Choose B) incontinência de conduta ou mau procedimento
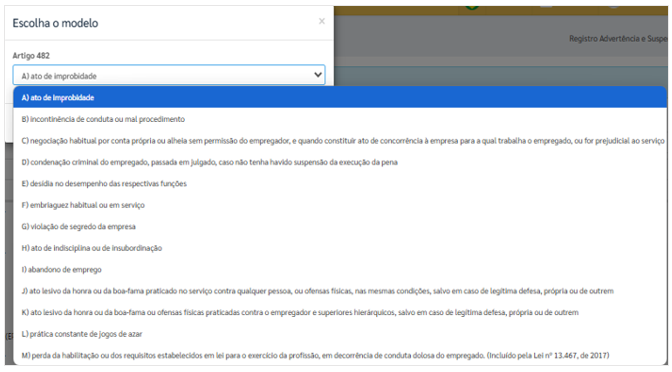This screenshot has height=372, width=672. (x=340, y=119)
